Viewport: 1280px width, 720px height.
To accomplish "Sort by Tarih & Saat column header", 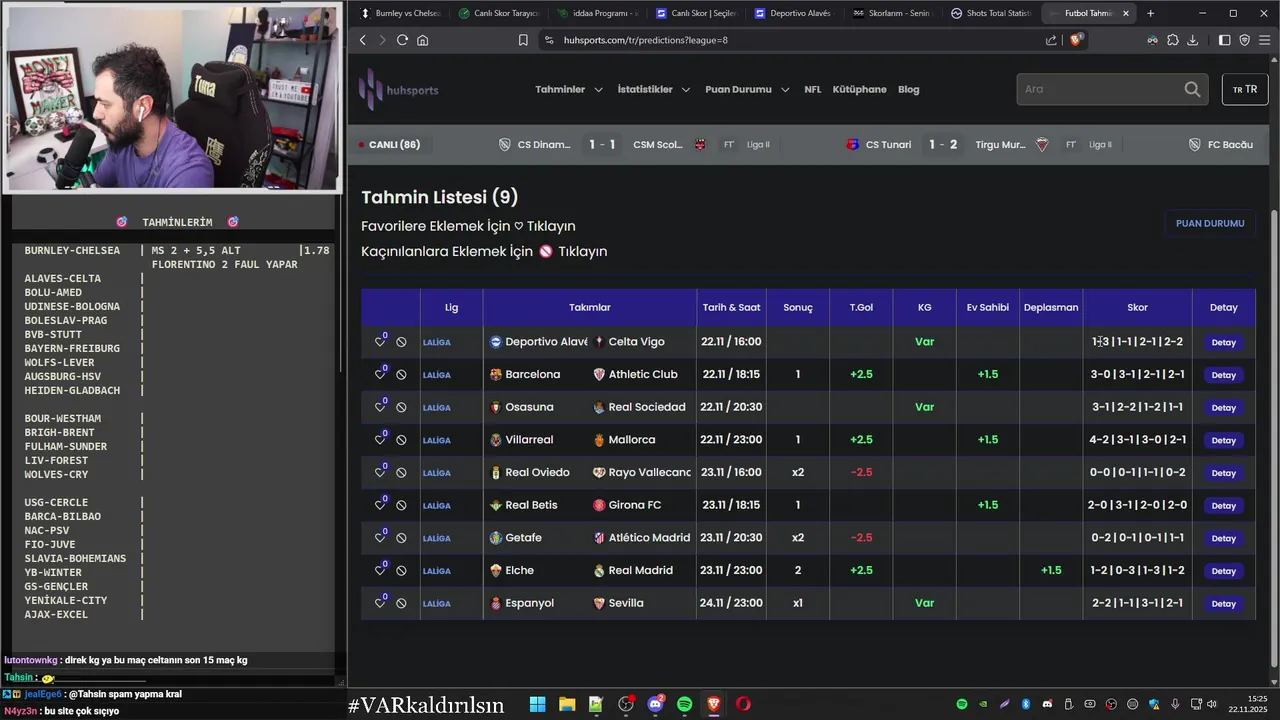I will tap(731, 307).
